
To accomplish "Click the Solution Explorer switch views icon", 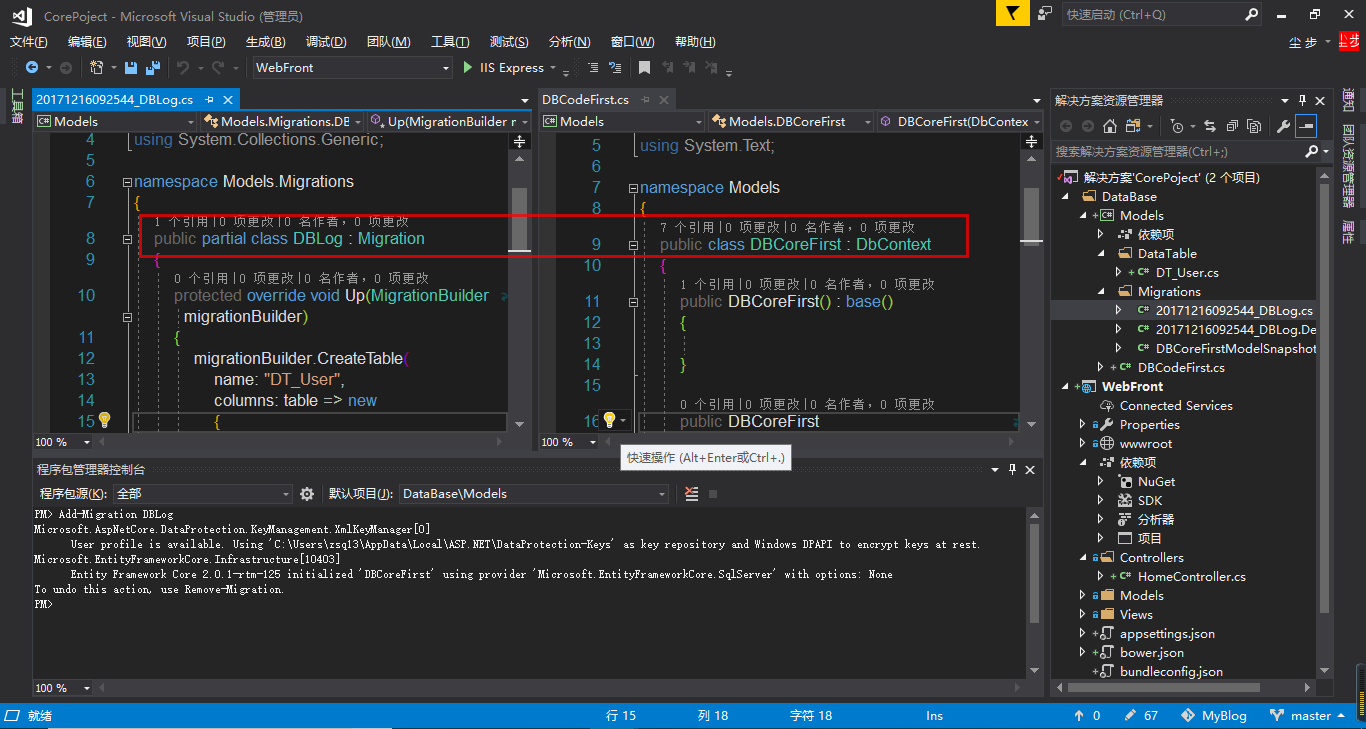I will tap(1133, 126).
